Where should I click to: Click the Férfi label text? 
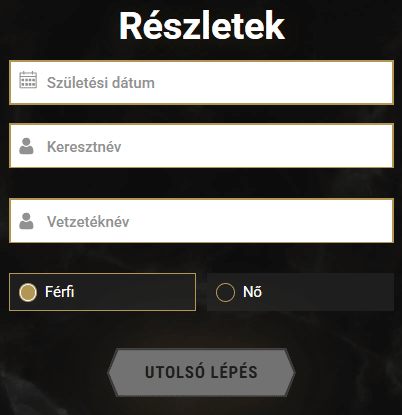tap(60, 292)
